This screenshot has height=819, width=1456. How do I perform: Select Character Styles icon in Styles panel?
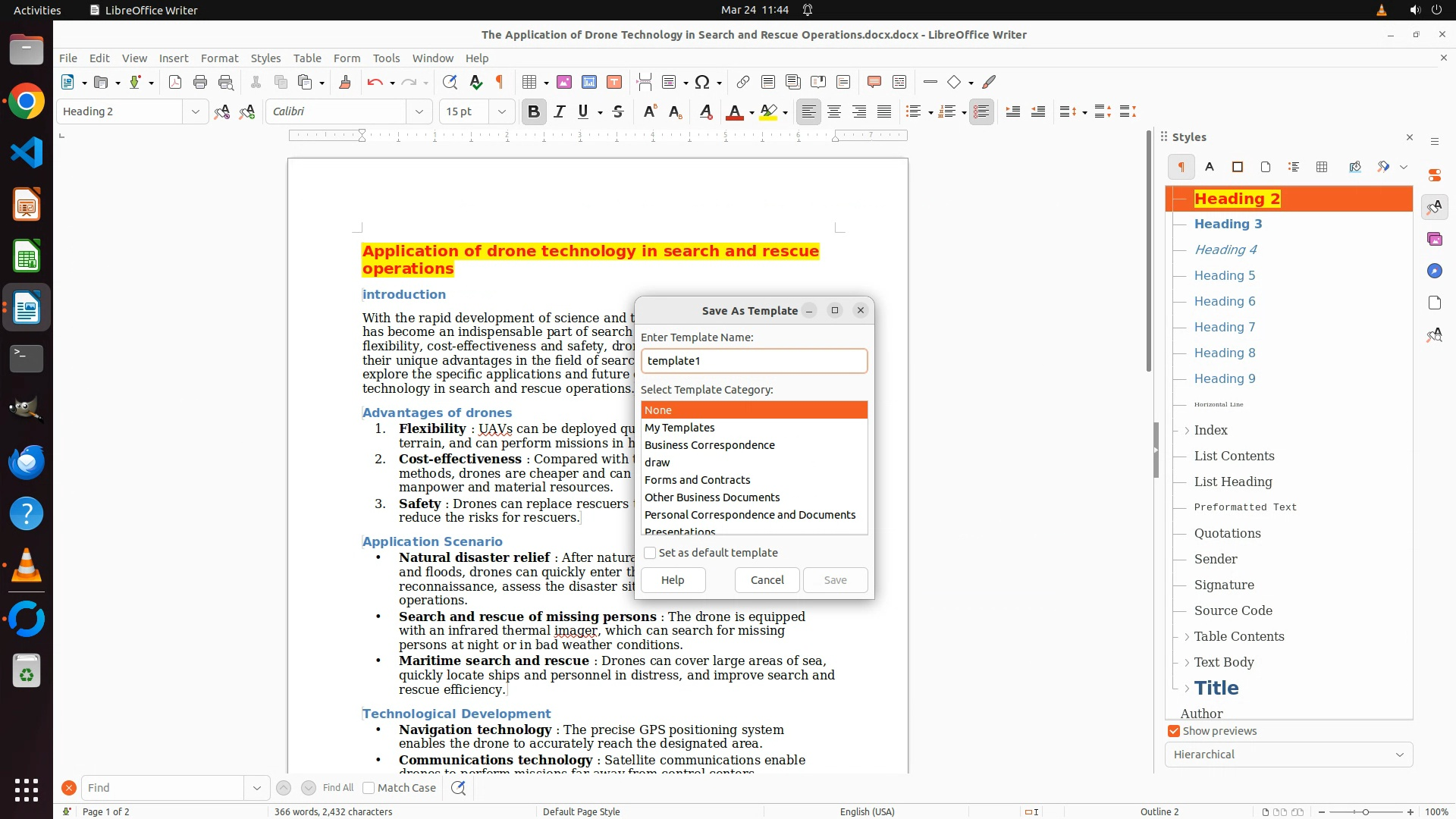1210,167
